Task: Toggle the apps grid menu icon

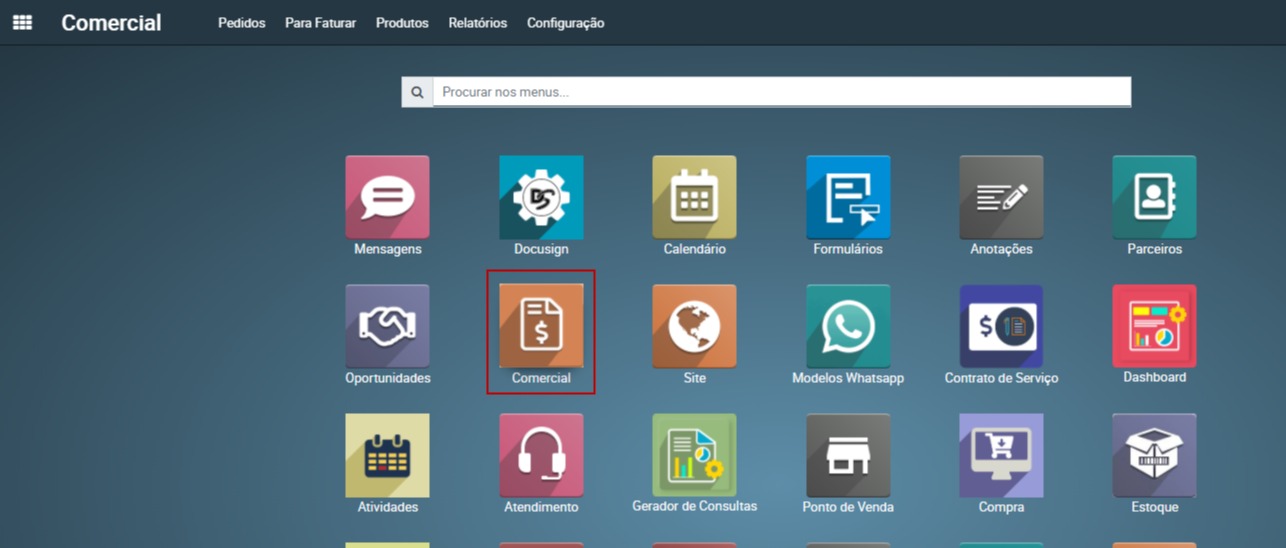Action: [x=22, y=22]
